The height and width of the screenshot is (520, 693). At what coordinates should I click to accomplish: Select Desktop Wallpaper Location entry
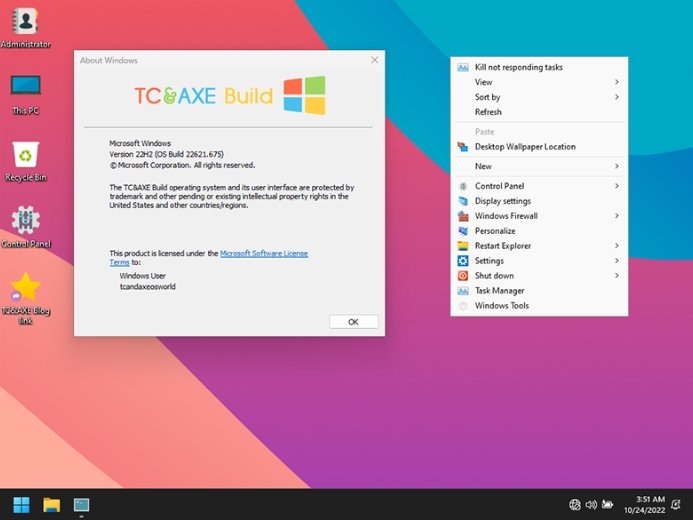[539, 147]
